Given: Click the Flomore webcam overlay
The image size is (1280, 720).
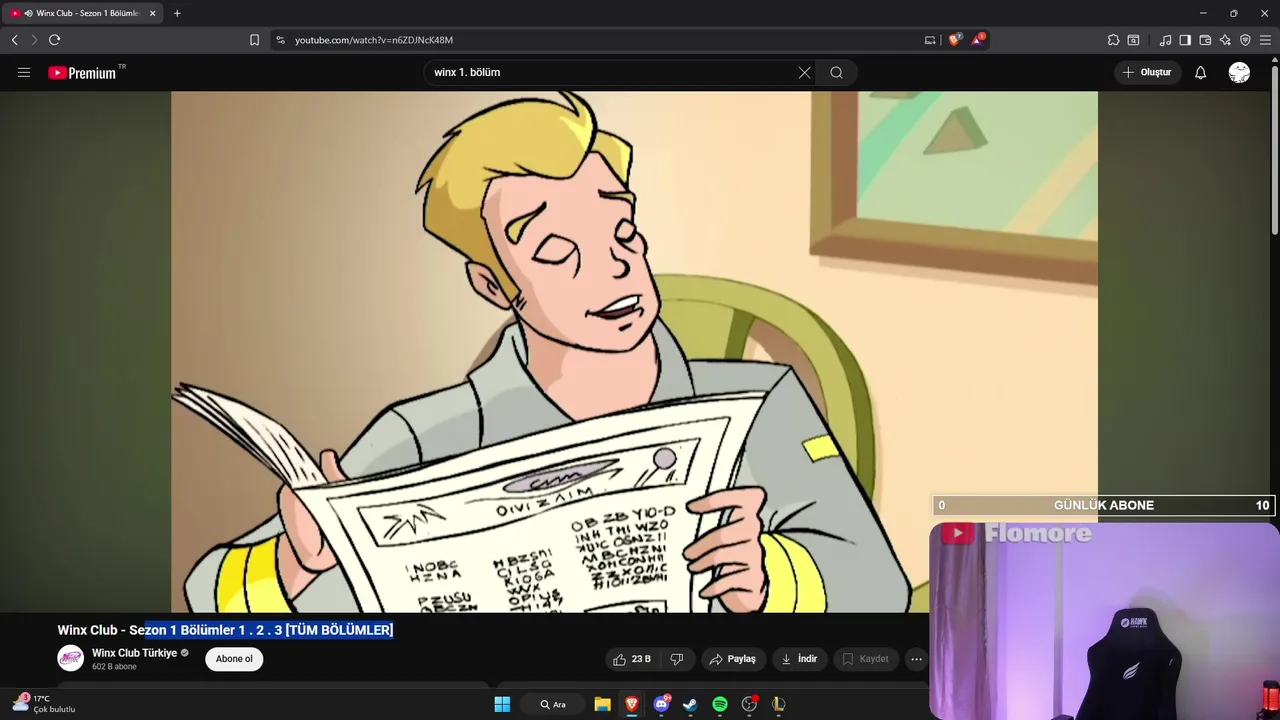Looking at the screenshot, I should 1104,620.
